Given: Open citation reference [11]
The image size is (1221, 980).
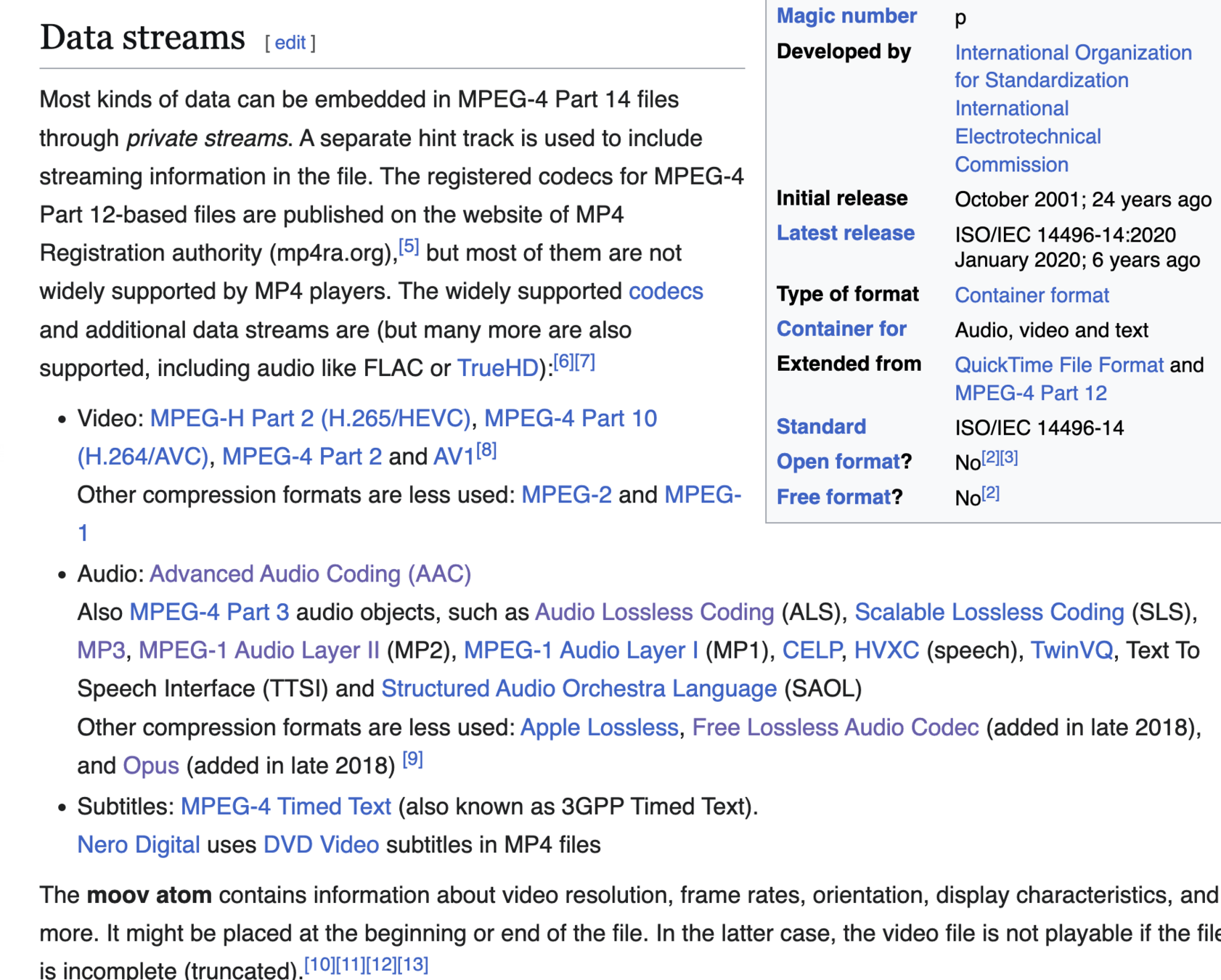Looking at the screenshot, I should click(x=351, y=965).
